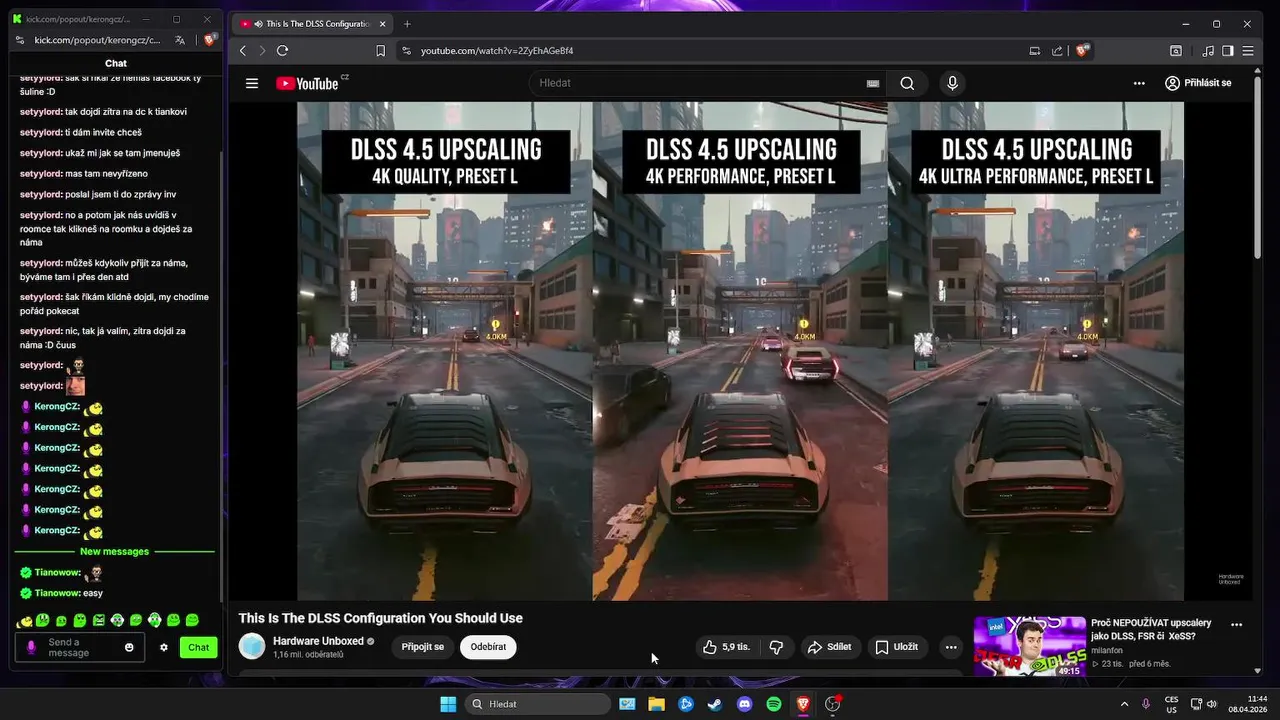
Task: Open Spotify from taskbar
Action: tap(774, 704)
